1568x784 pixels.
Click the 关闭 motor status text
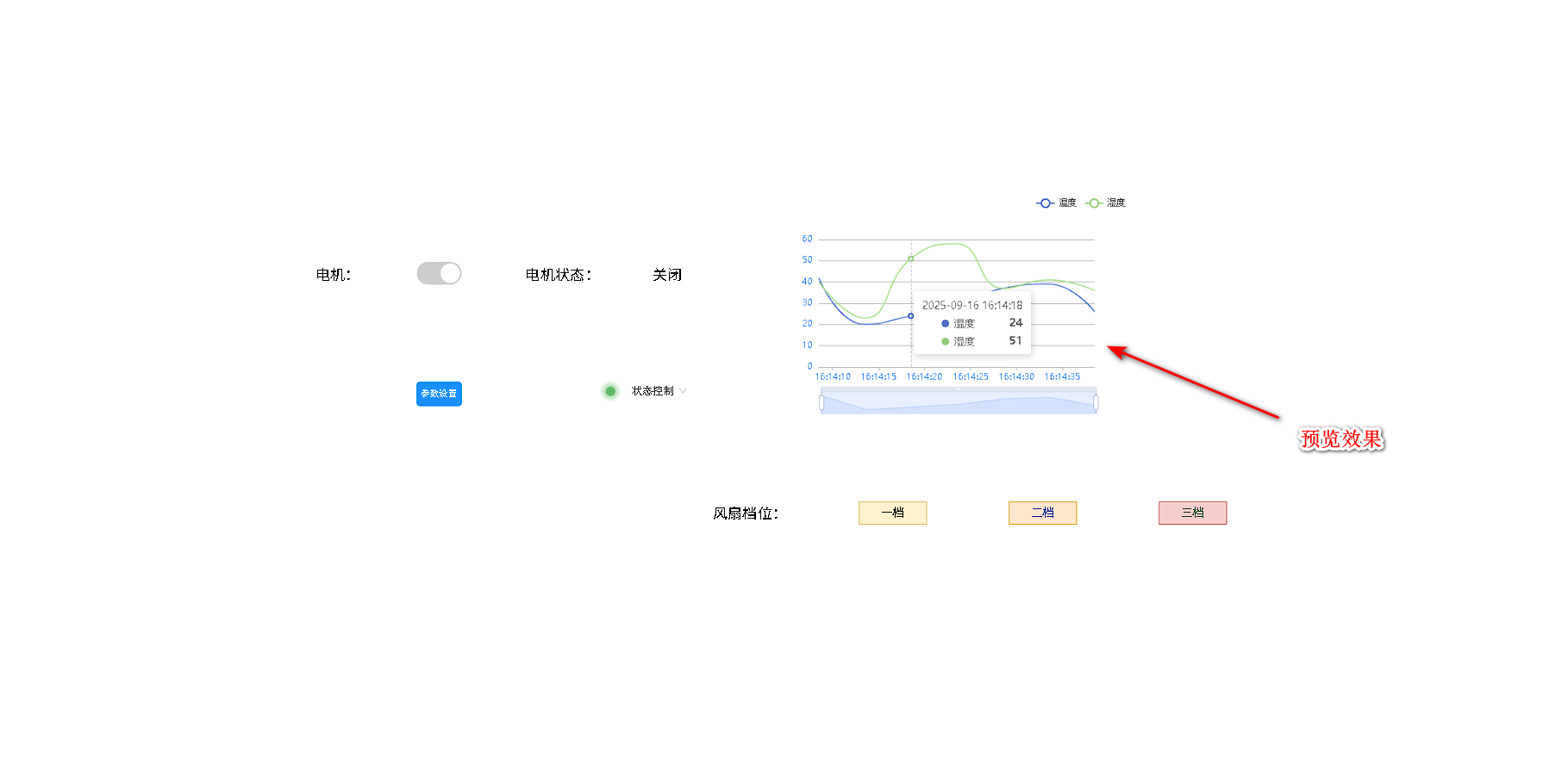(666, 275)
